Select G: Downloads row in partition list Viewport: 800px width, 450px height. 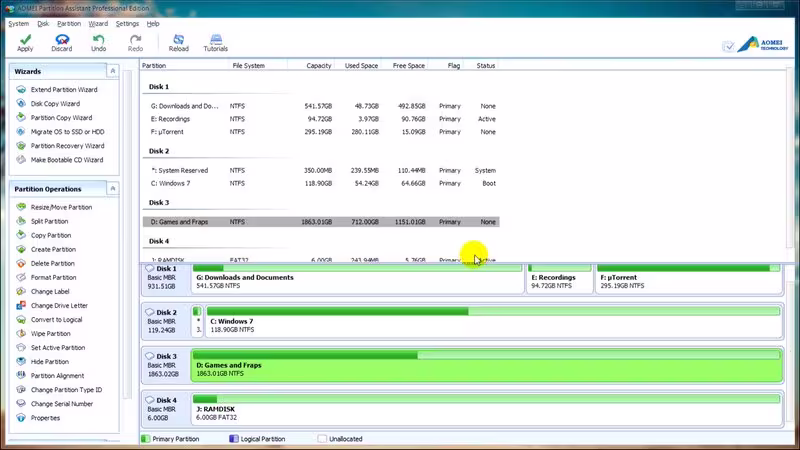(x=321, y=106)
